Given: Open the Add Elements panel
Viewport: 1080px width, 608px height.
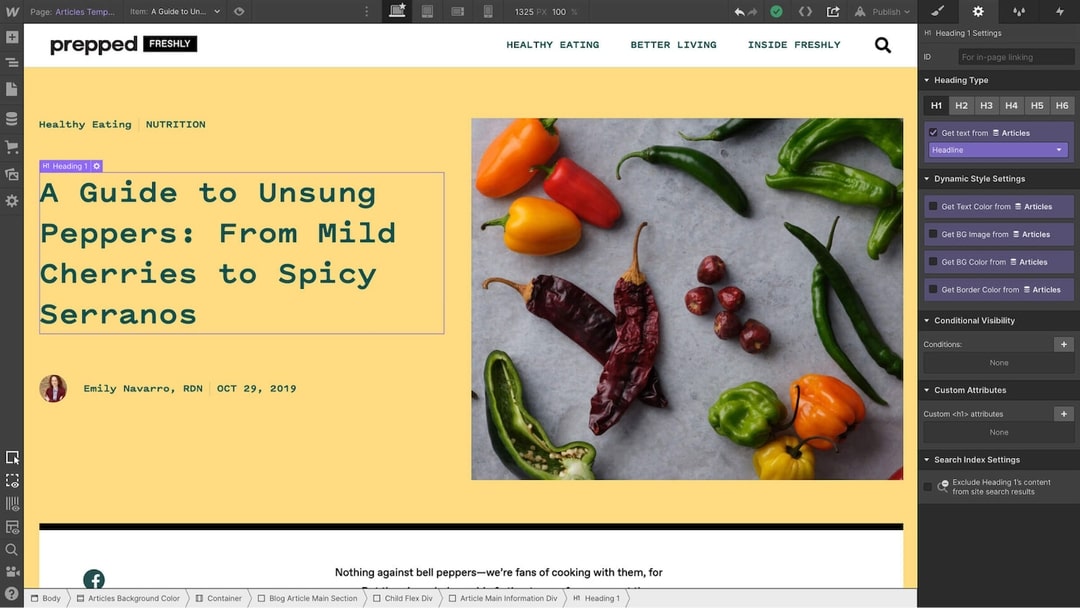Looking at the screenshot, I should pyautogui.click(x=12, y=37).
